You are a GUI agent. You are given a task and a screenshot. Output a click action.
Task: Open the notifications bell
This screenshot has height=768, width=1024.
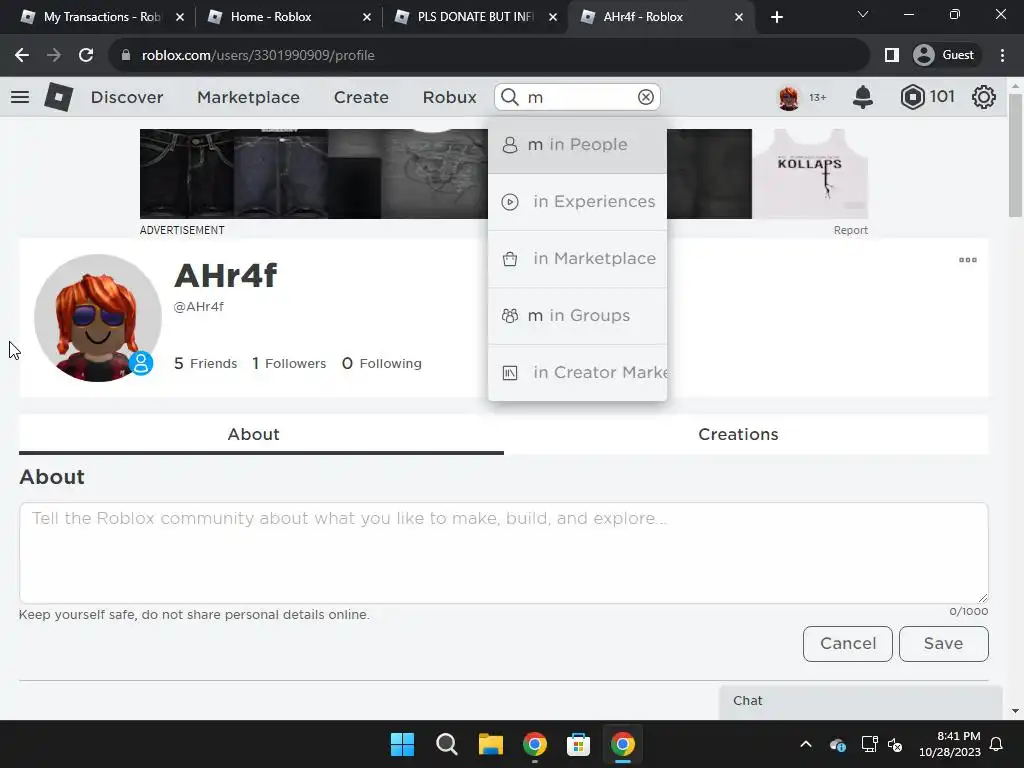pyautogui.click(x=863, y=97)
